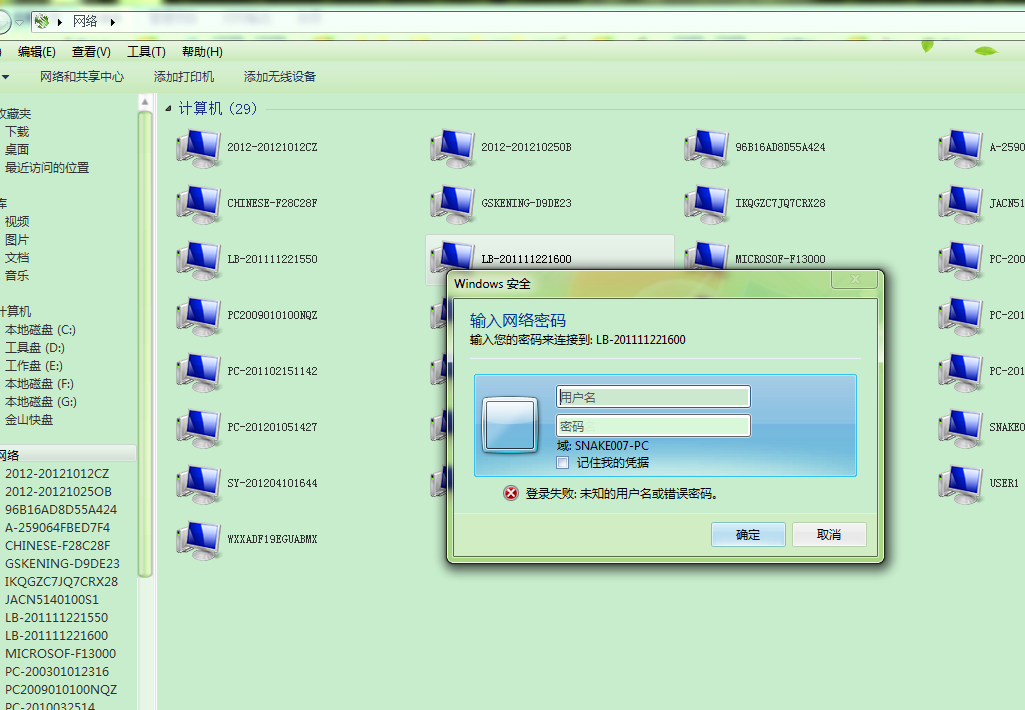Select PC2009010100NQZ in the sidebar network list

point(61,690)
